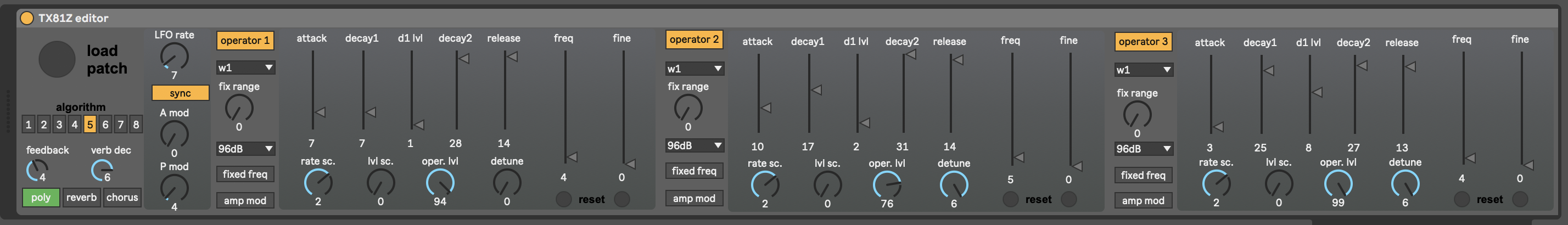Image resolution: width=1568 pixels, height=225 pixels.
Task: Click the LFO rate knob
Action: pos(174,57)
